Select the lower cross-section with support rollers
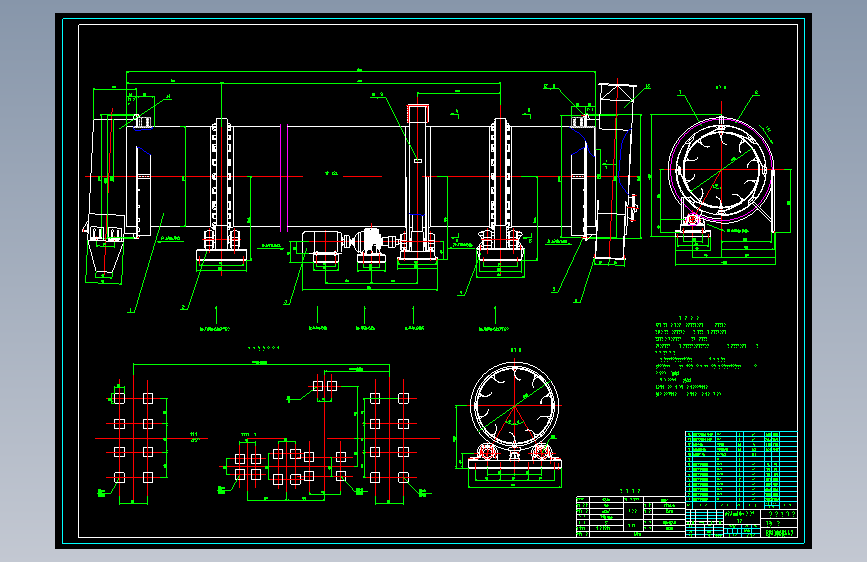867x562 pixels. pos(515,416)
